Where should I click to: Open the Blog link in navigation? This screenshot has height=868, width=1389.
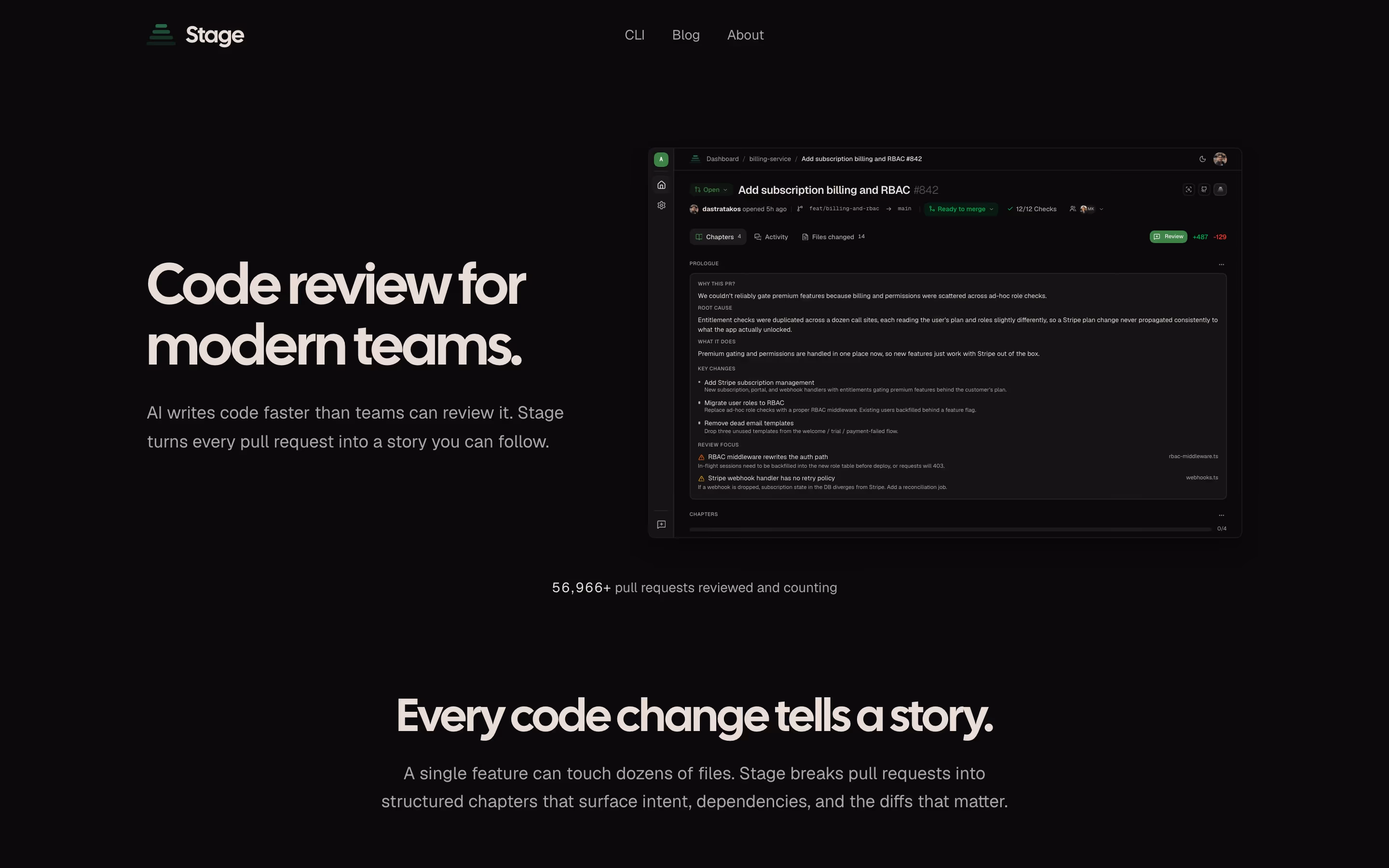pos(686,35)
